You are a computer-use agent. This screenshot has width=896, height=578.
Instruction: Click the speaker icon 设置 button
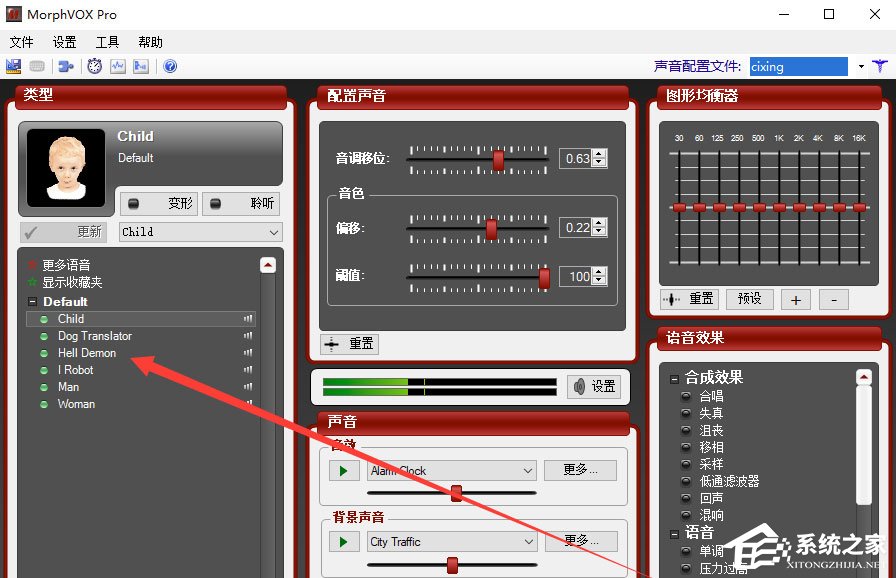[x=594, y=387]
